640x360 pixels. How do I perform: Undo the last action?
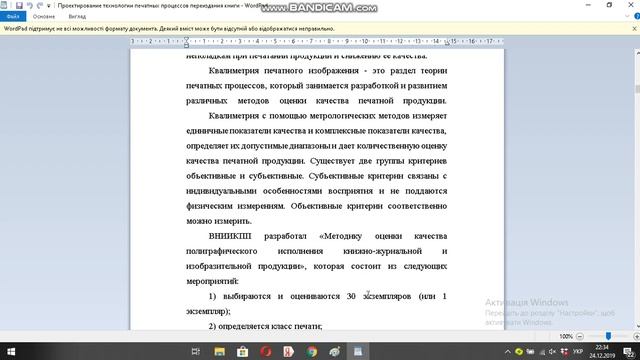click(x=29, y=5)
